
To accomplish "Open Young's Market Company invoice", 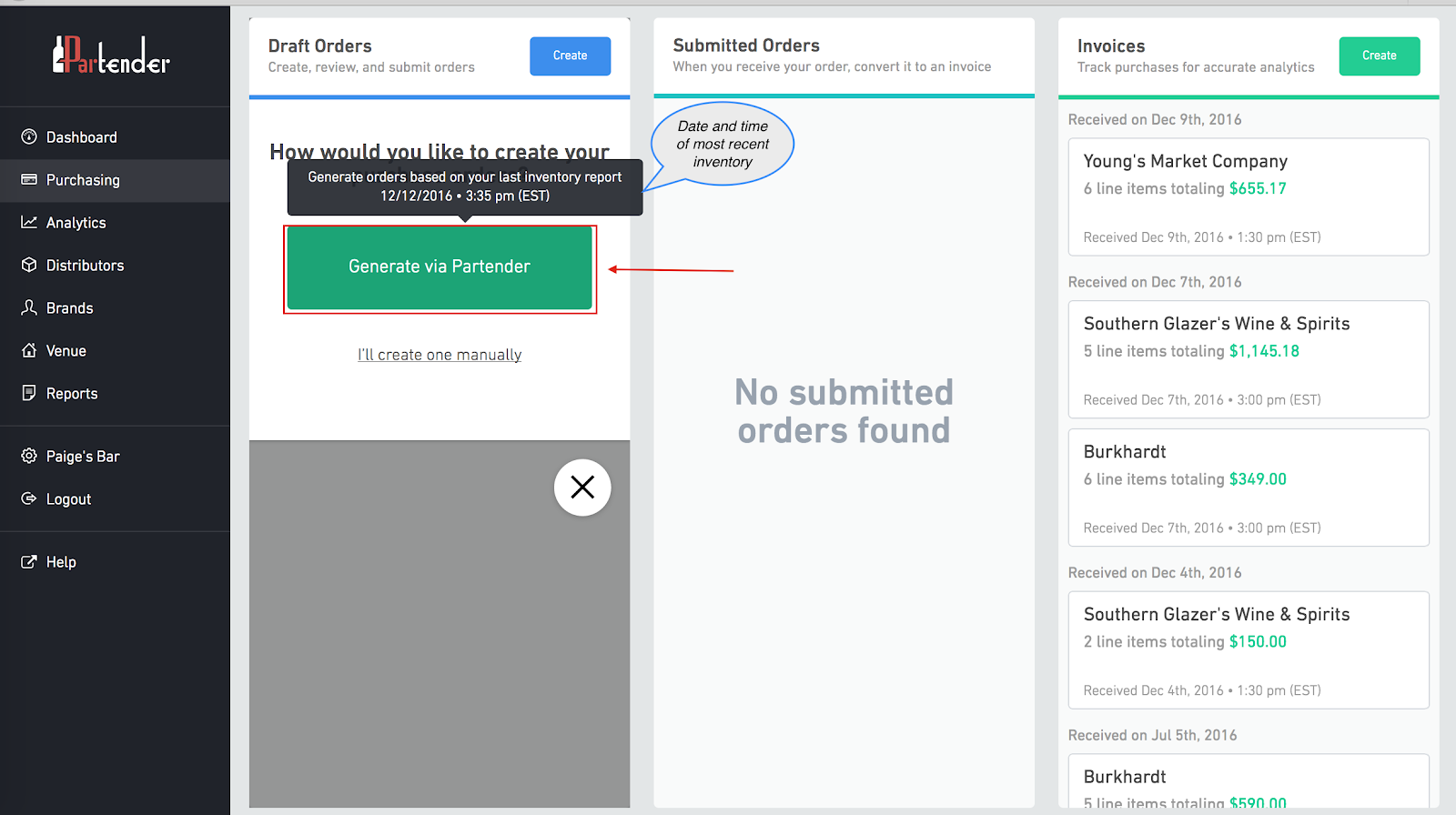I will 1249,197.
